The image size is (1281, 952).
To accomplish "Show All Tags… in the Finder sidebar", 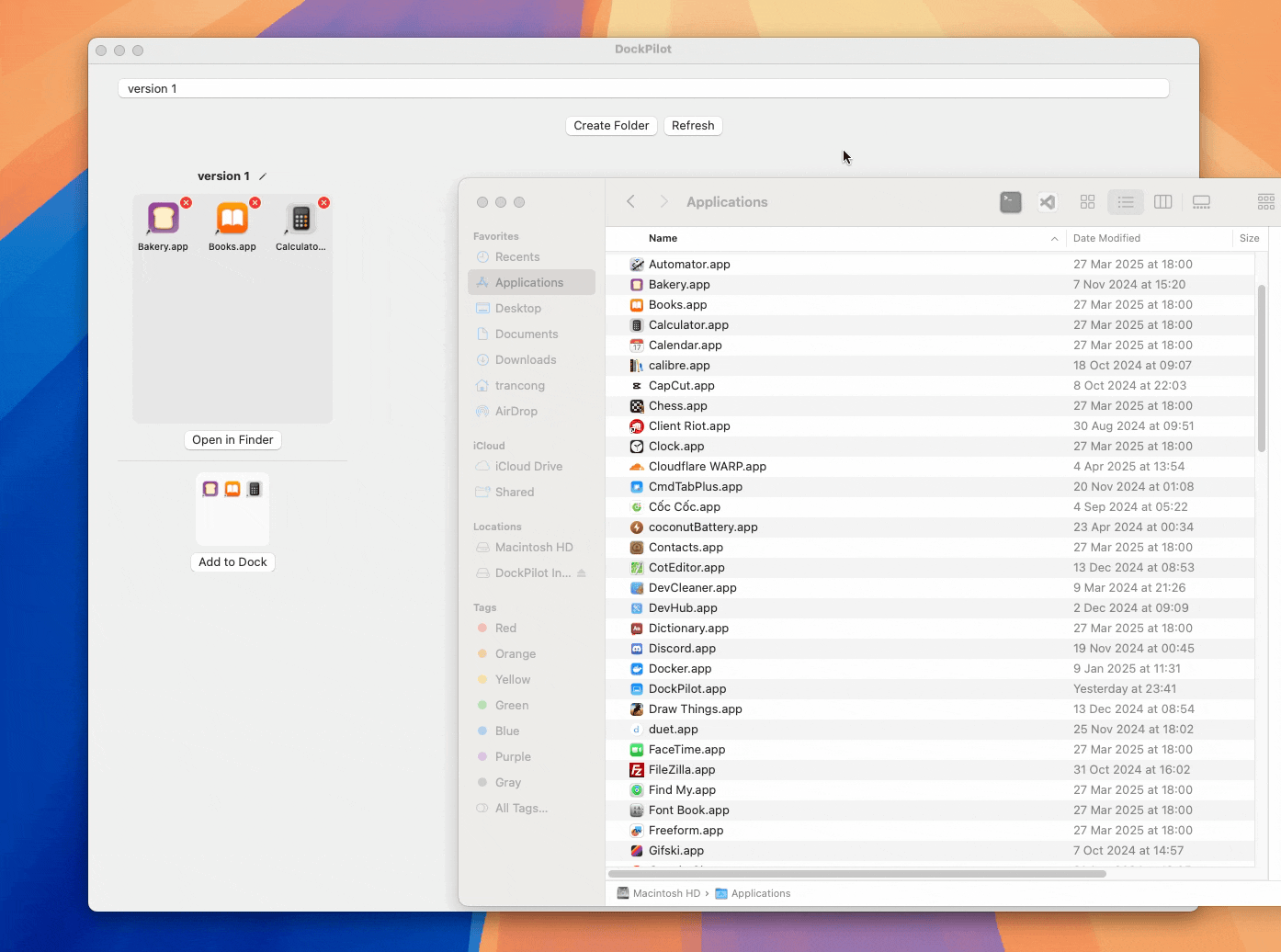I will click(531, 809).
